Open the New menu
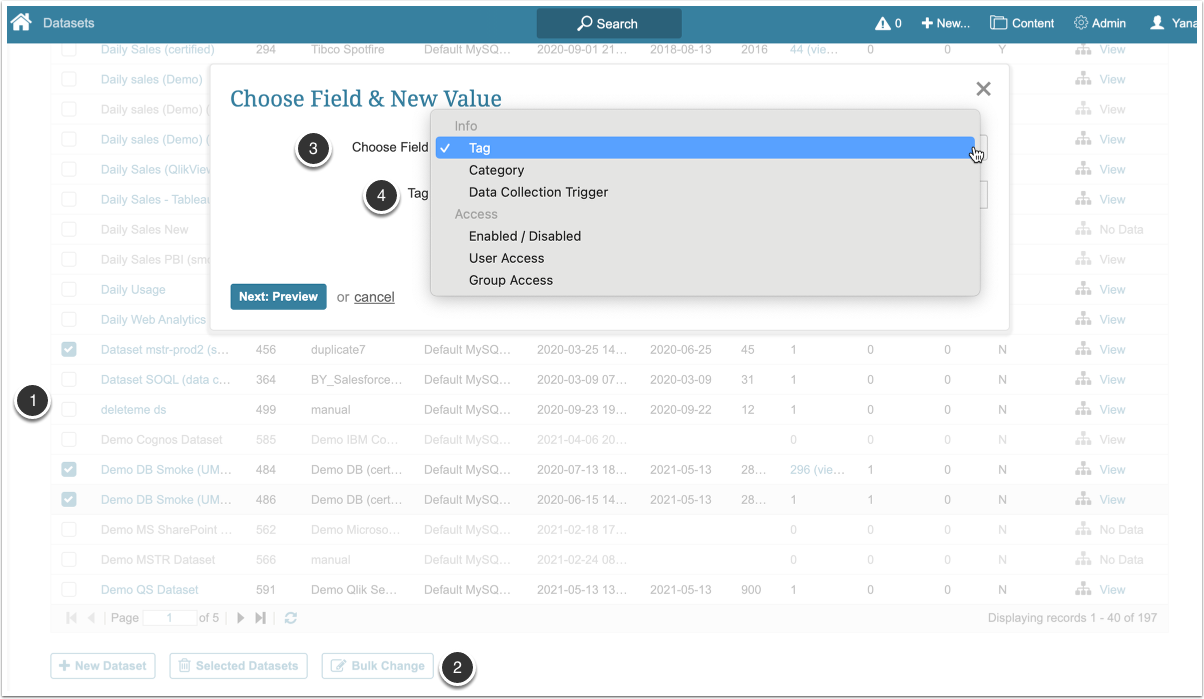The height and width of the screenshot is (699, 1204). pos(945,23)
